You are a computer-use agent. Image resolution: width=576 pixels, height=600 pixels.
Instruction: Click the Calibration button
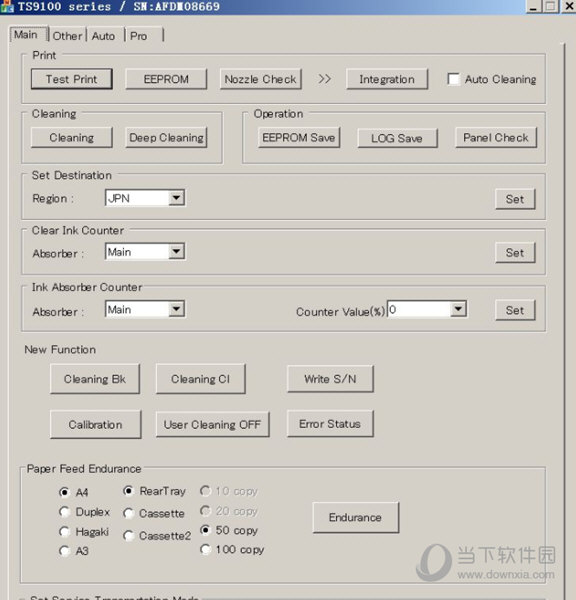[96, 424]
